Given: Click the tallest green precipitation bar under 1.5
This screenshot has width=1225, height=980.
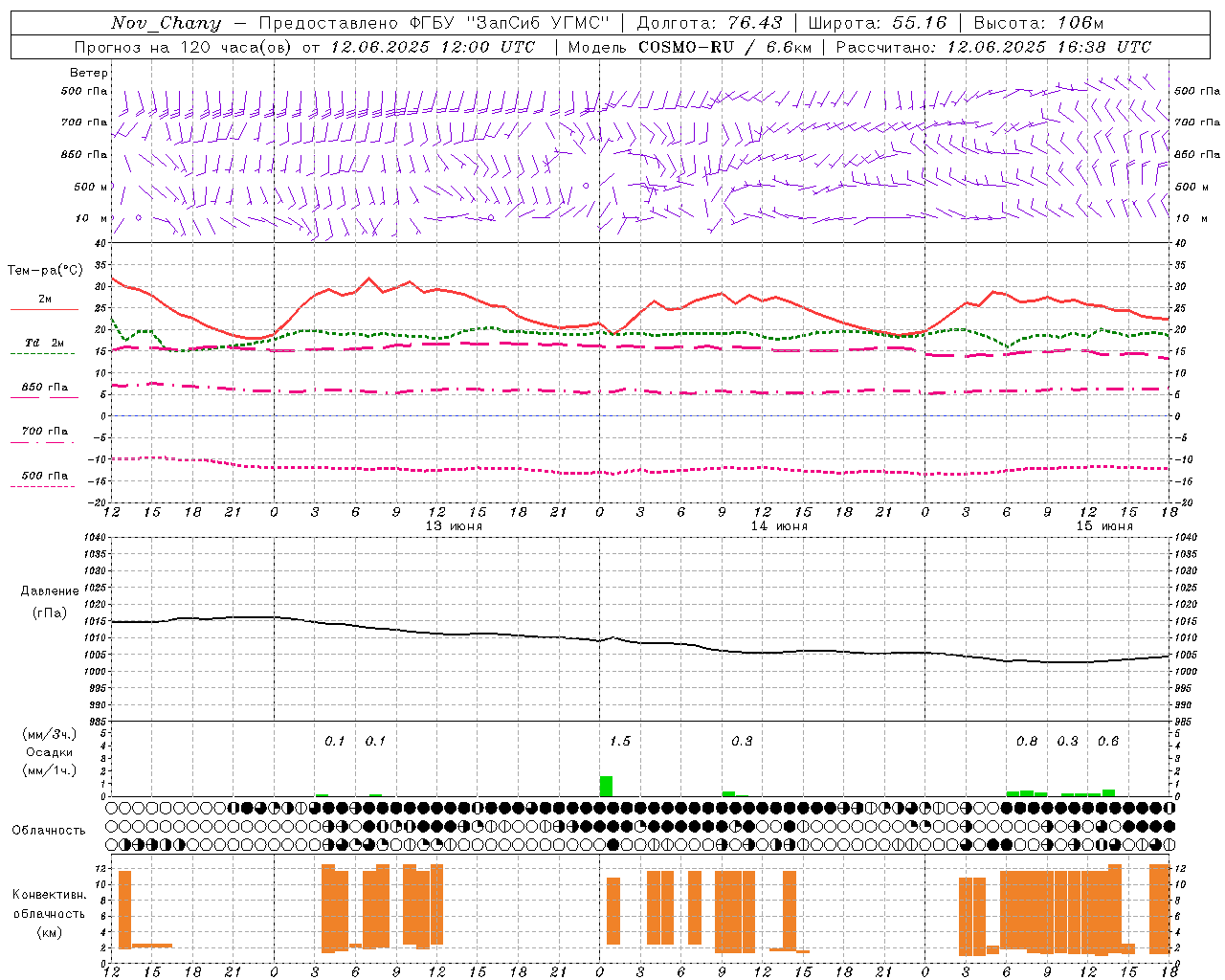Looking at the screenshot, I should pyautogui.click(x=606, y=786).
